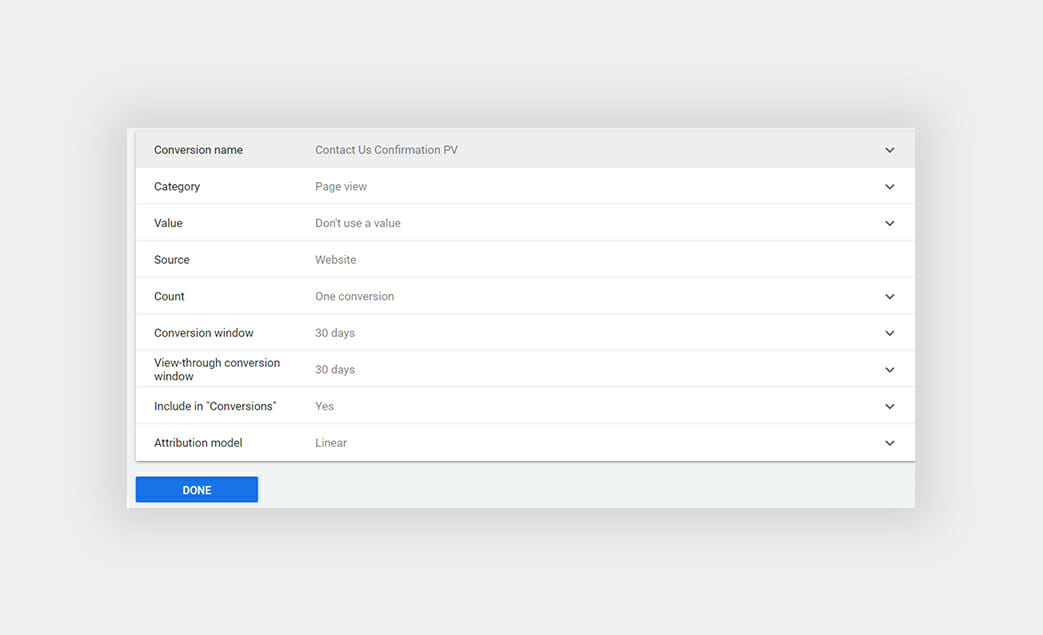The image size is (1043, 635).
Task: Click the "Count" row label
Action: tap(169, 297)
